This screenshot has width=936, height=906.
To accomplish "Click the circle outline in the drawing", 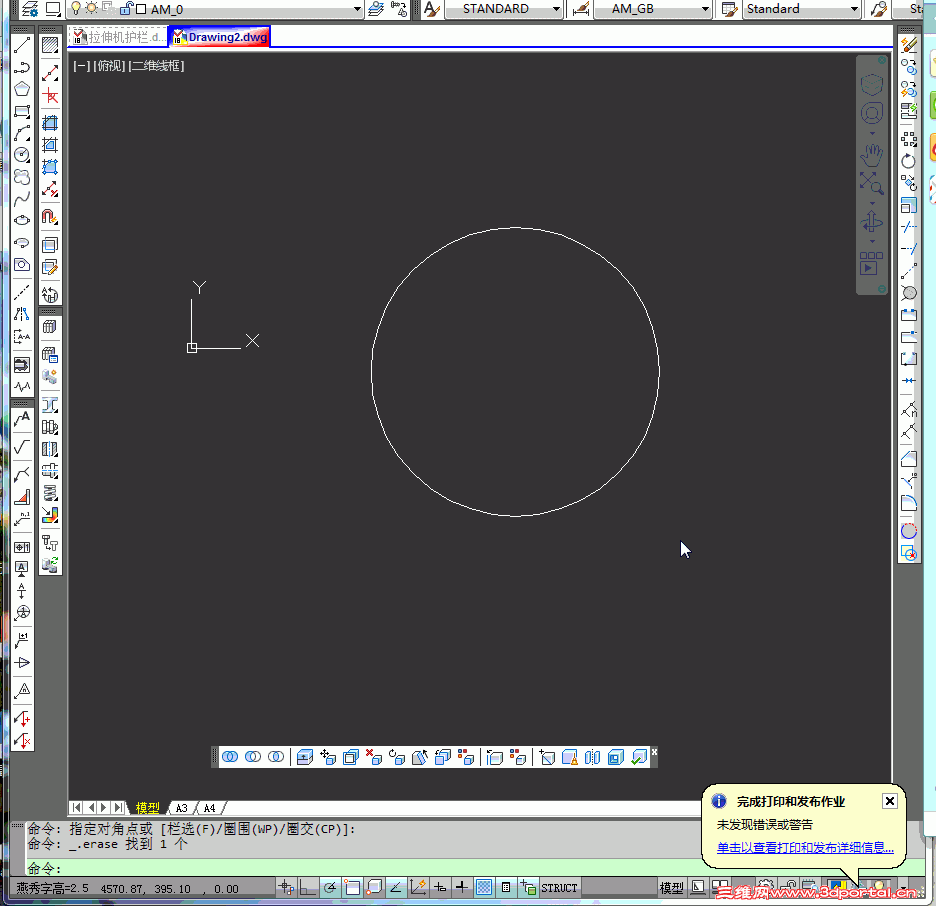I will point(515,228).
